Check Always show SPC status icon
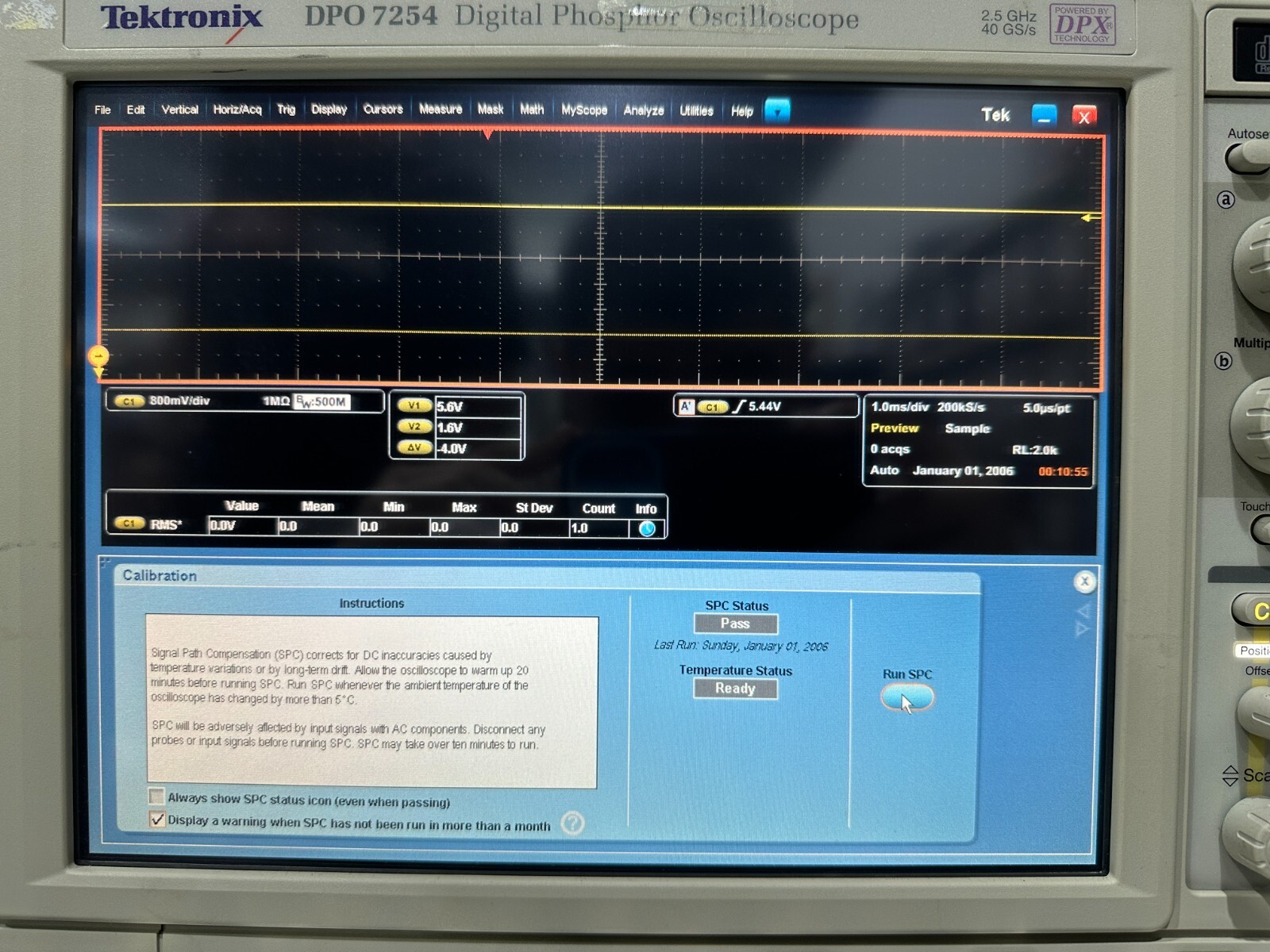1270x952 pixels. [x=156, y=797]
